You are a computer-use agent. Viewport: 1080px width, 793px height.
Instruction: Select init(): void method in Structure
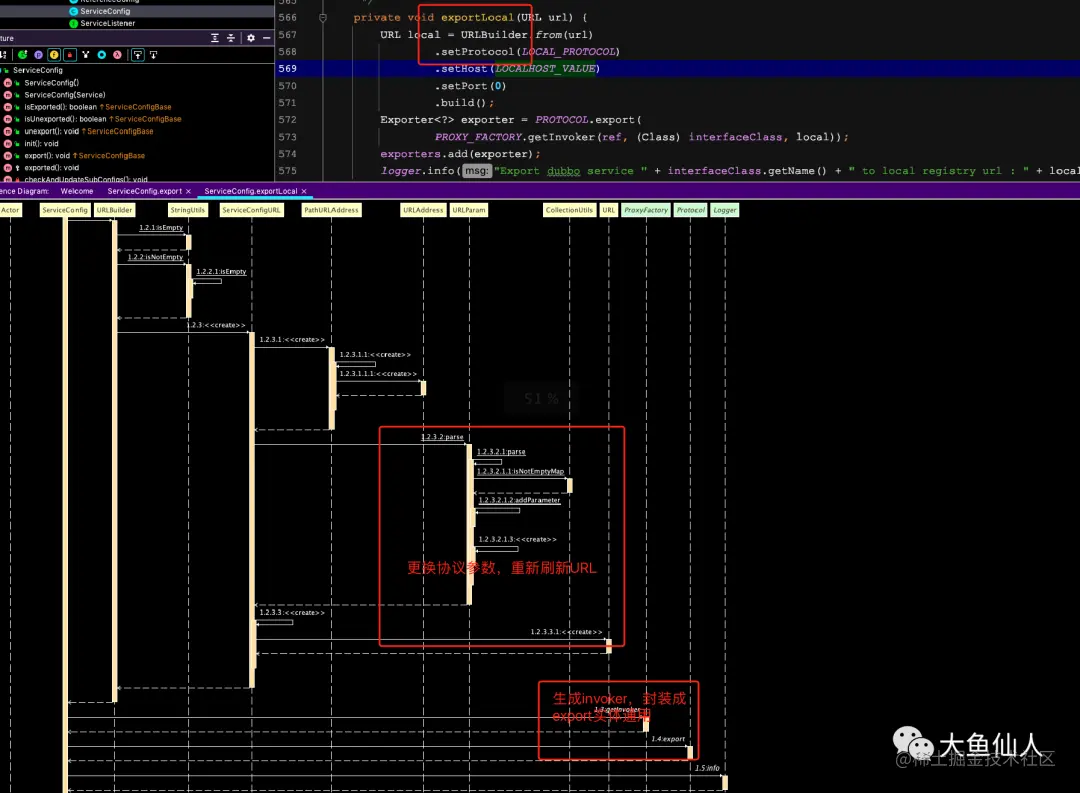41,143
